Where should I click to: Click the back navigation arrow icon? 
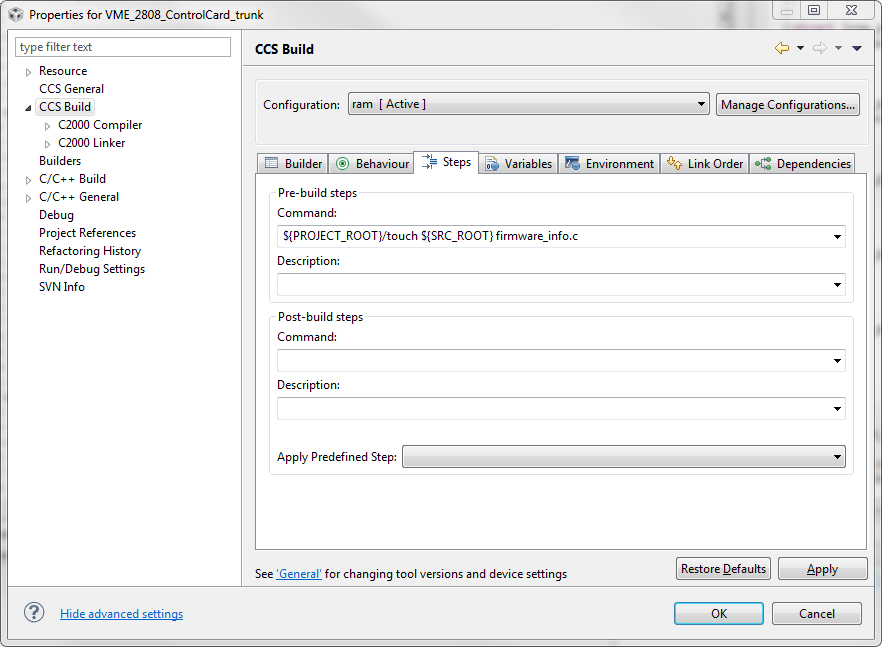pyautogui.click(x=782, y=48)
